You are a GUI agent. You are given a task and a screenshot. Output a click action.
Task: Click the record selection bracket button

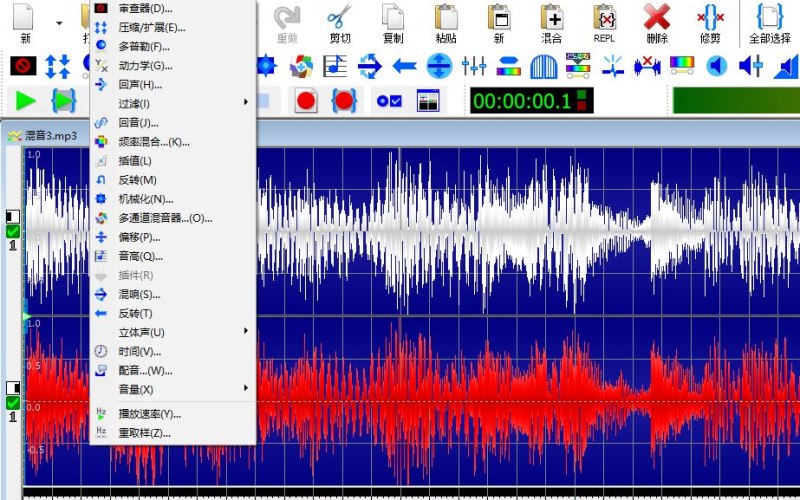click(x=344, y=101)
